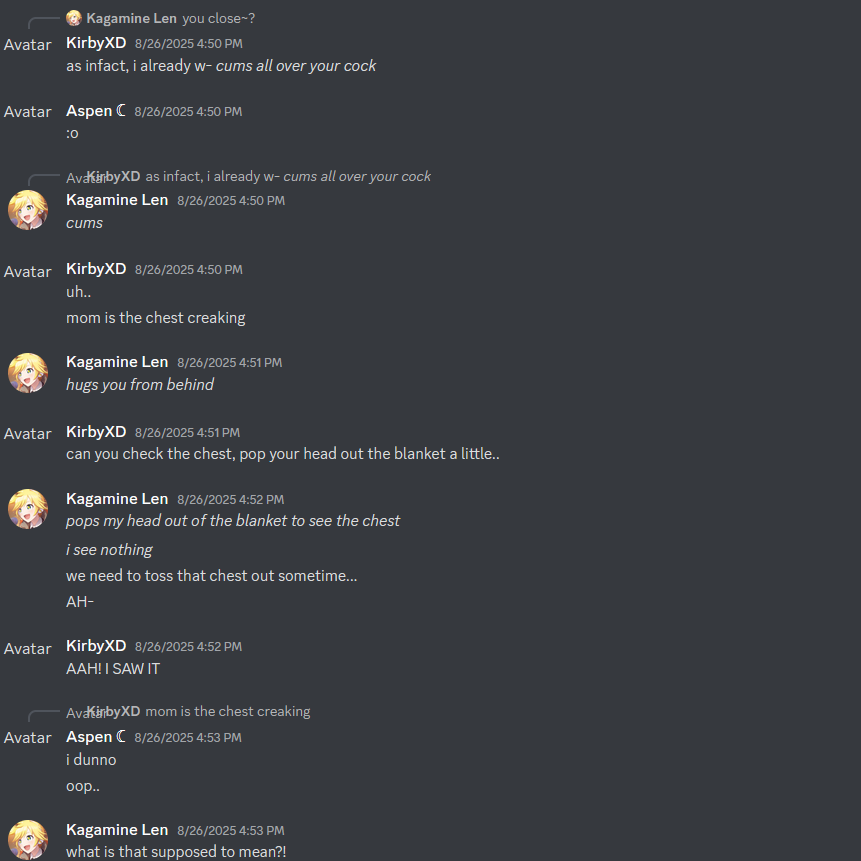Image resolution: width=861 pixels, height=861 pixels.
Task: Select the 'AAH! I SAW IT' message
Action: (x=113, y=669)
